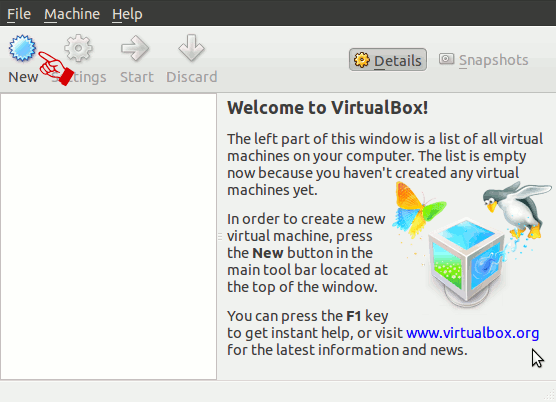This screenshot has width=556, height=402.
Task: Click the bold word New in instructions
Action: coord(268,253)
